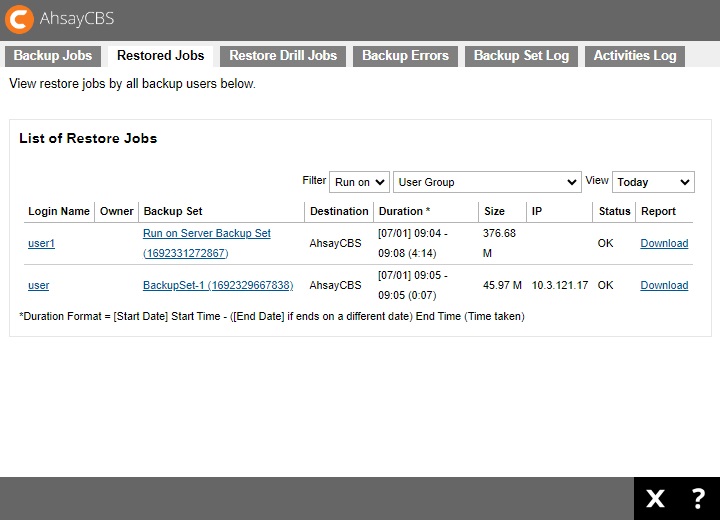
Task: Click the Login Name column header
Action: (x=59, y=211)
